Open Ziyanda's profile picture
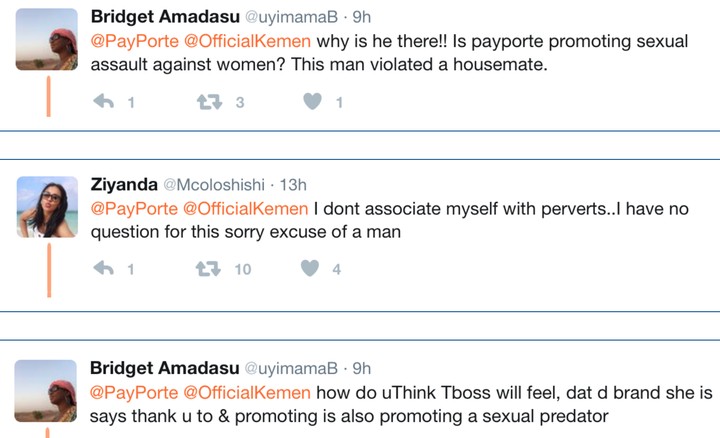The image size is (720, 438). 46,207
